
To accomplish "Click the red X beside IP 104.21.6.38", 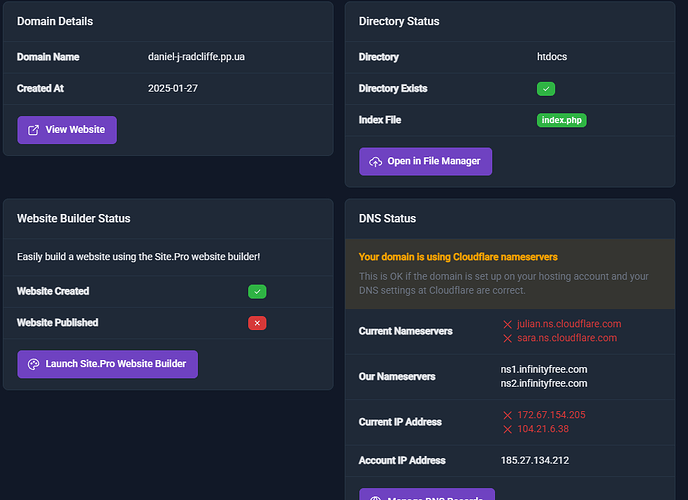I will tap(508, 429).
